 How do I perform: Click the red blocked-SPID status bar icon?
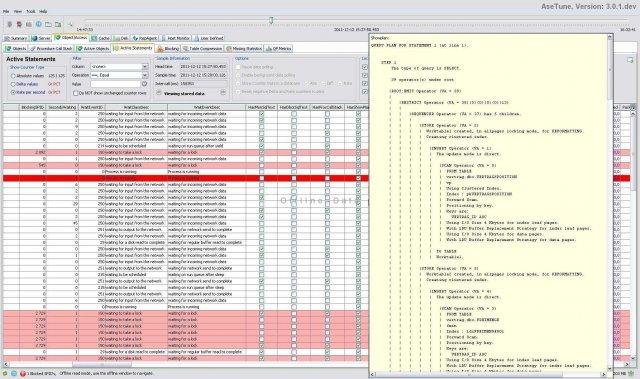coord(23,373)
